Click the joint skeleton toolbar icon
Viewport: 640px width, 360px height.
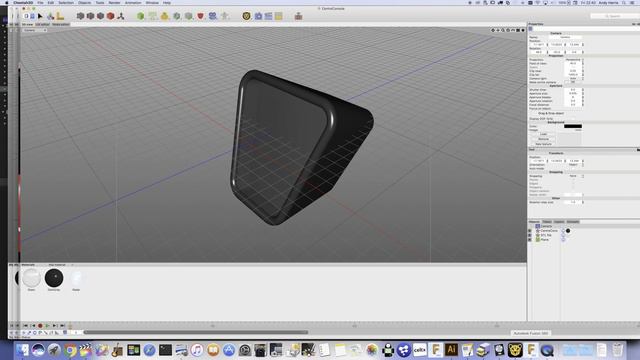tap(121, 16)
